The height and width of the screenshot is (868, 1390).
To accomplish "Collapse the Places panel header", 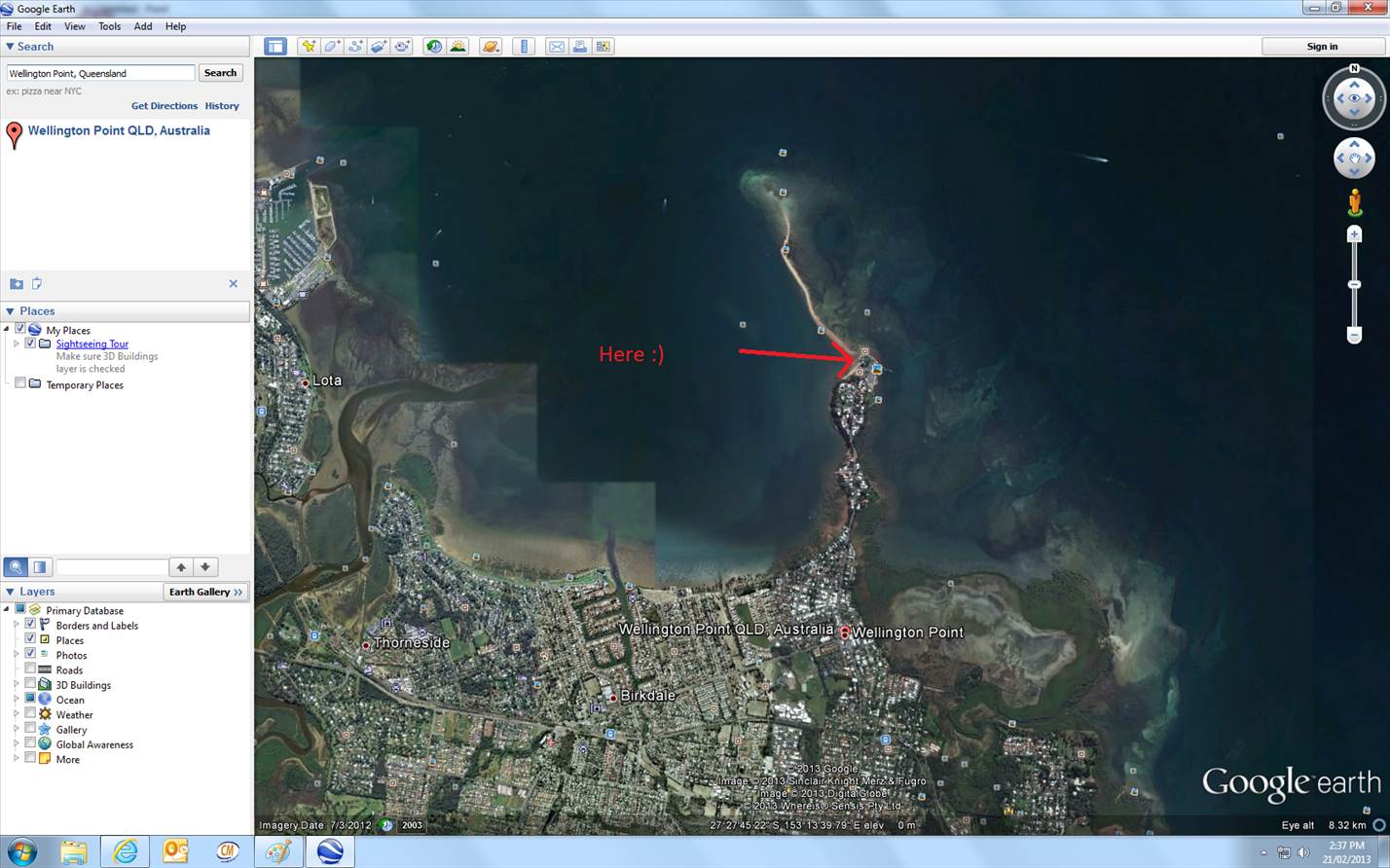I will (x=11, y=311).
